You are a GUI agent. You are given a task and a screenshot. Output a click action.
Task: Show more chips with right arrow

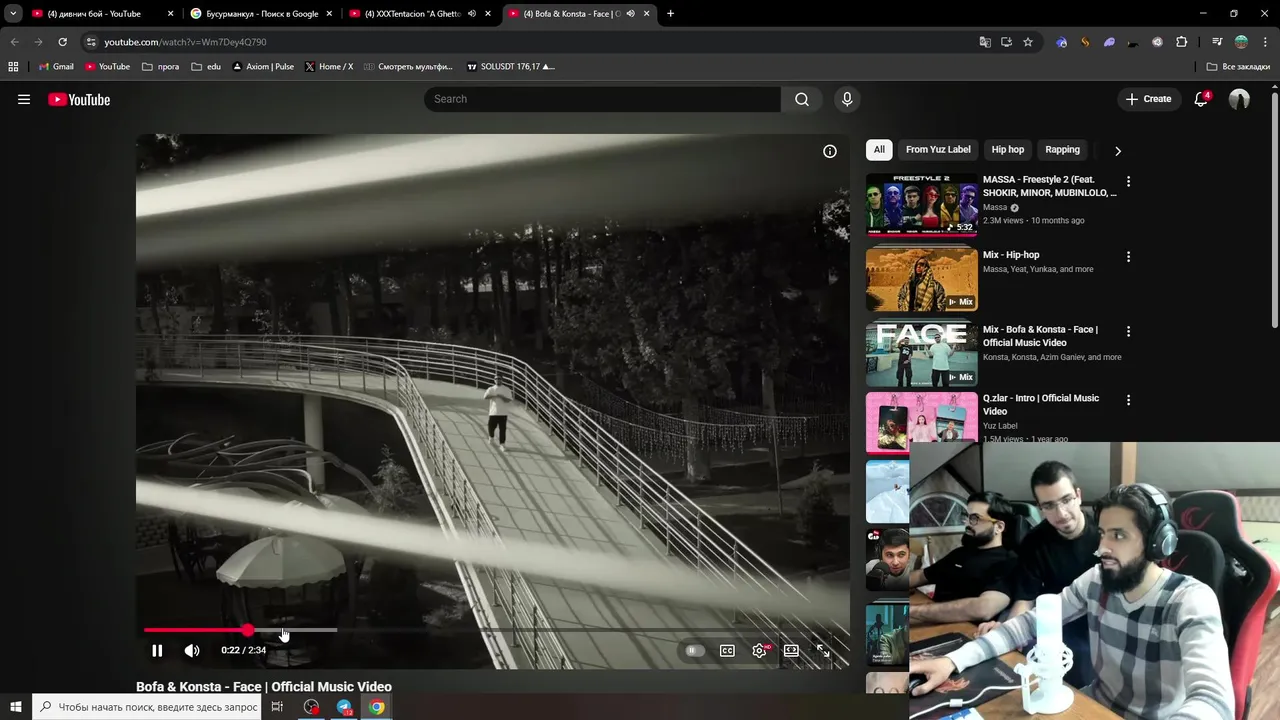1118,151
